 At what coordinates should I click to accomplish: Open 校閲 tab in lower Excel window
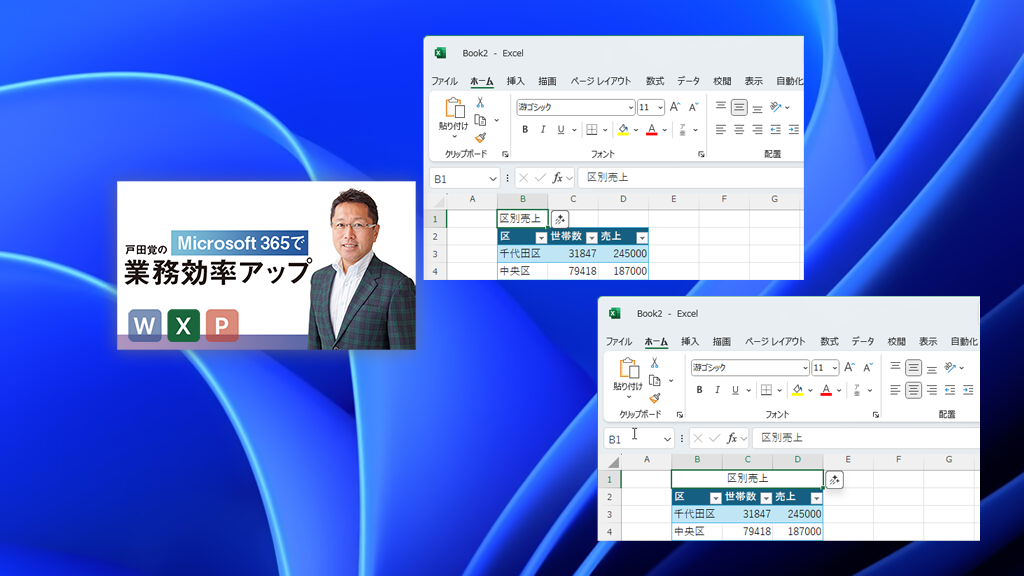(897, 342)
